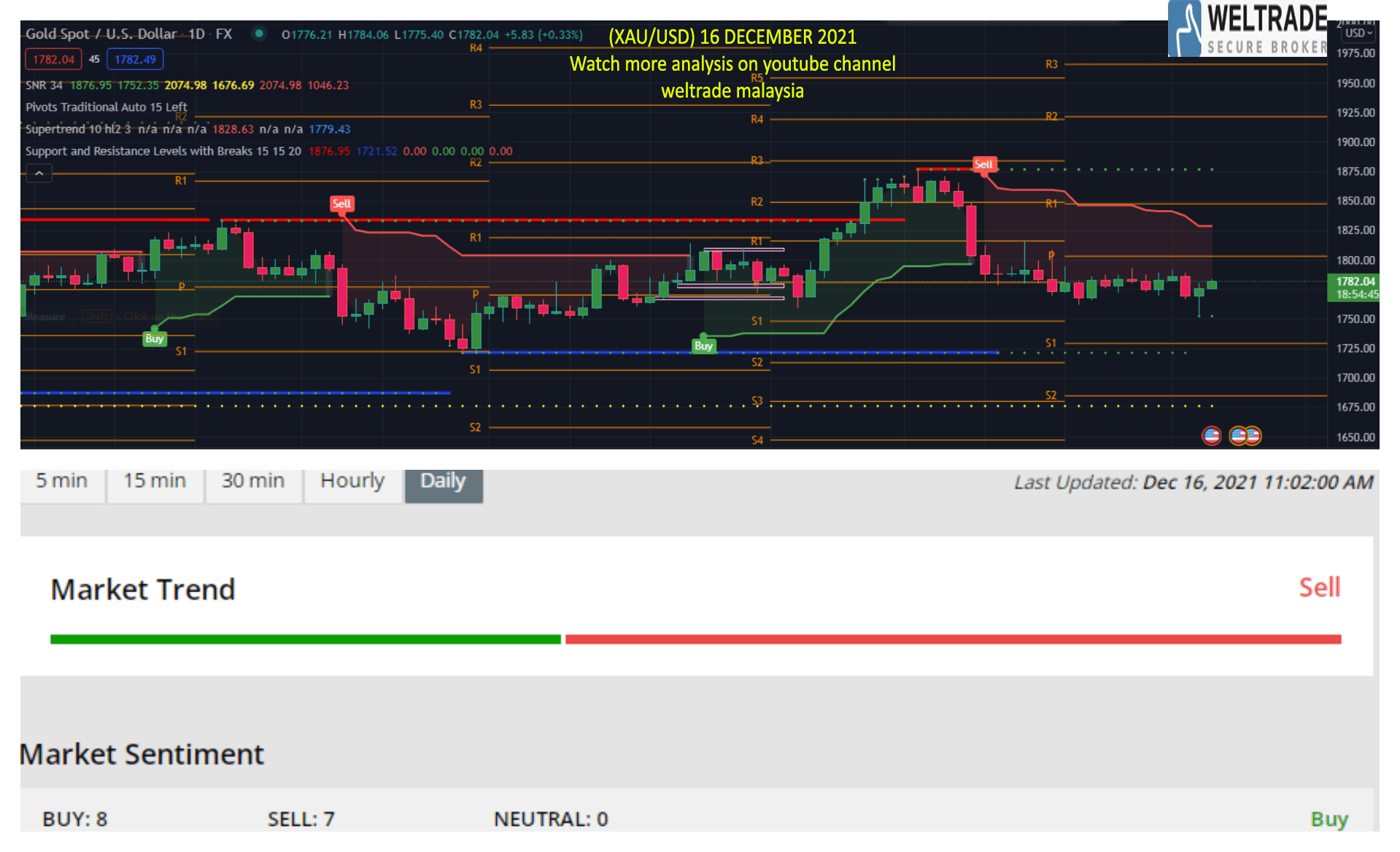1400x852 pixels.
Task: Click the R4 pivot label at chart top
Action: pyautogui.click(x=476, y=48)
